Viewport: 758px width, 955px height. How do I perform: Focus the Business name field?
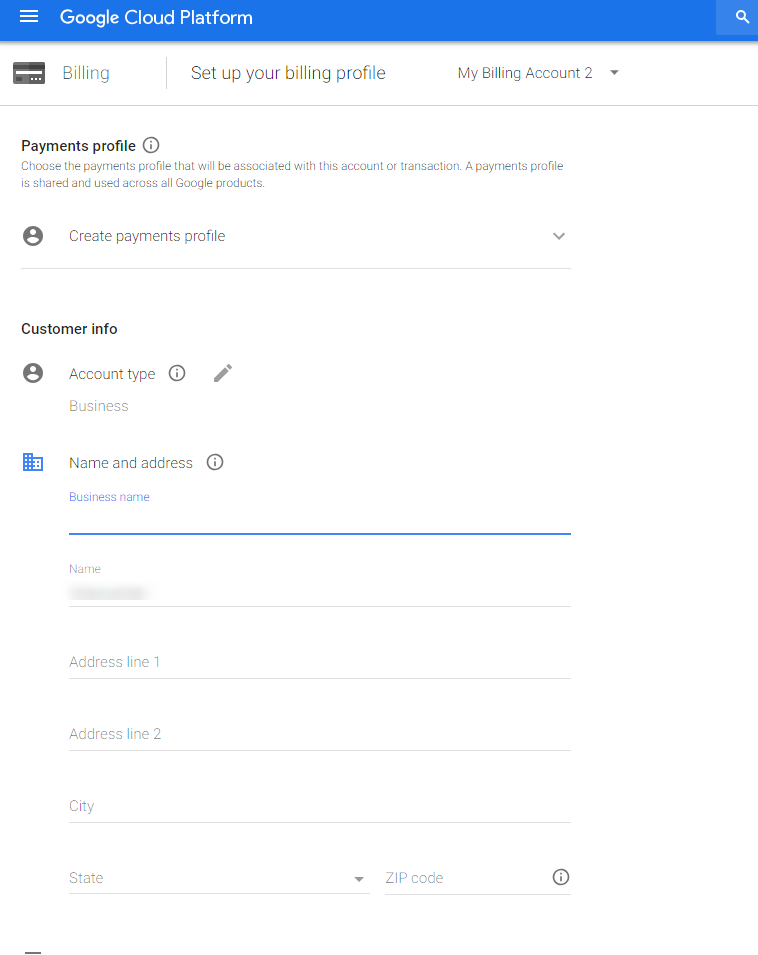tap(319, 519)
